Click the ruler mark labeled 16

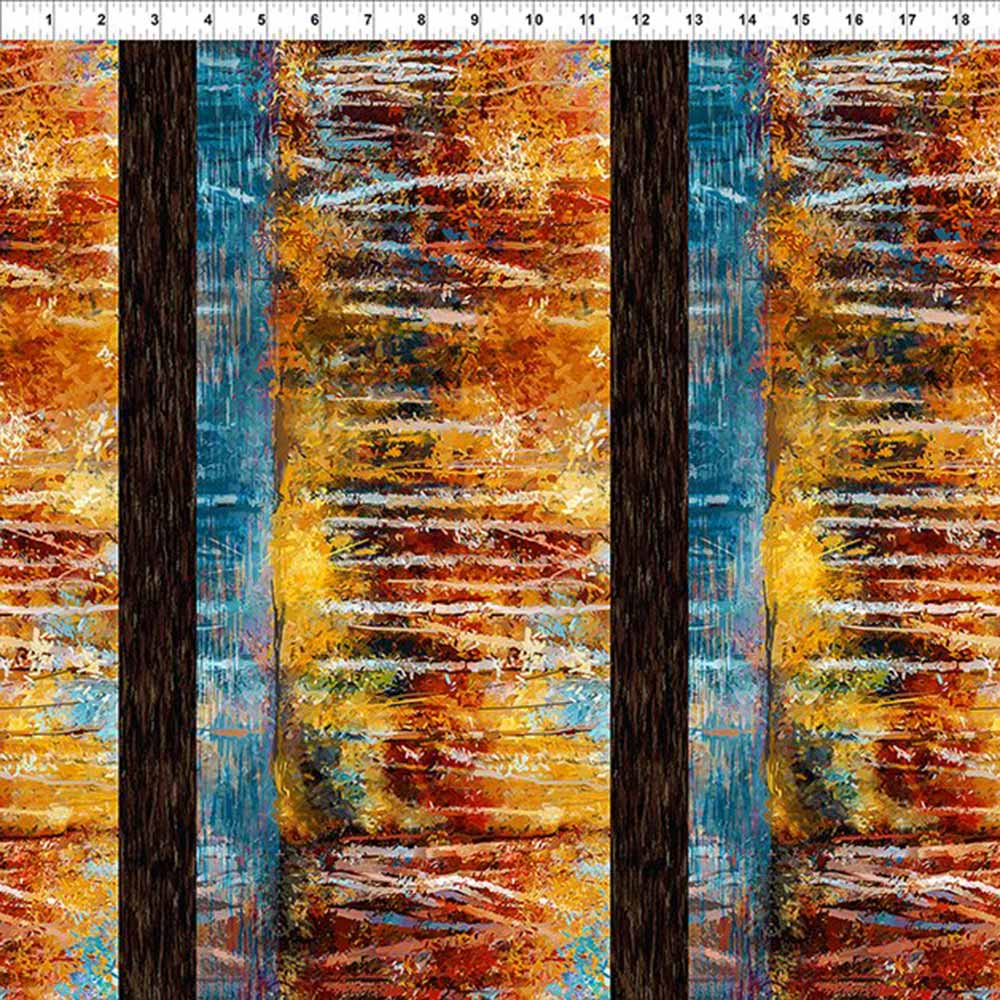tap(853, 19)
